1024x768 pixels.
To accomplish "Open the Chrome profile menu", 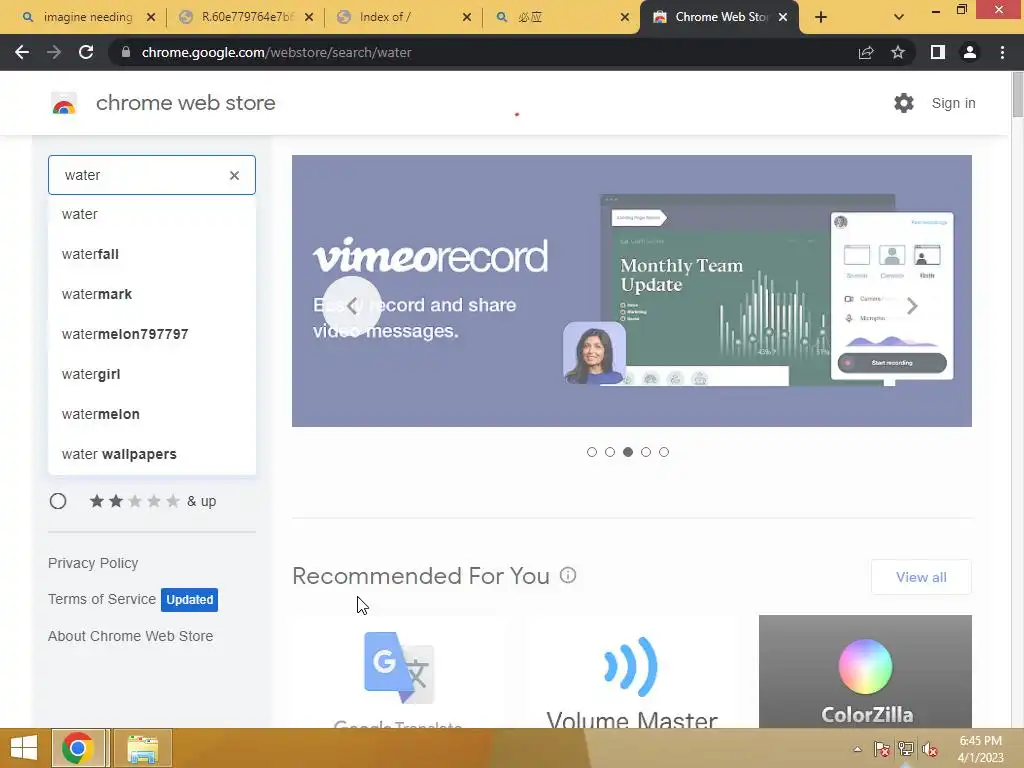I will click(x=970, y=52).
